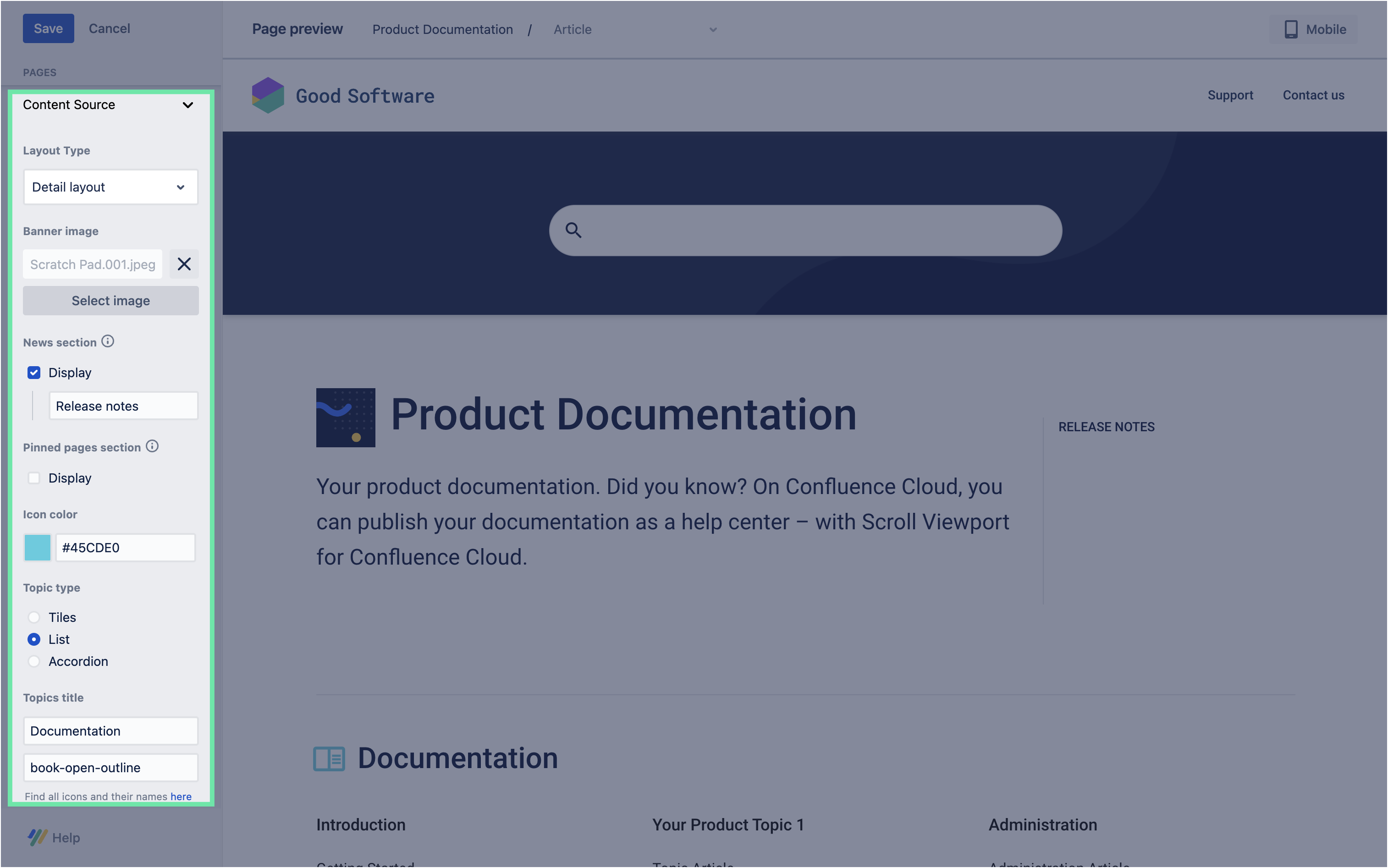Click the book-open icon beside Documentation heading
This screenshot has width=1388, height=868.
pyautogui.click(x=329, y=759)
